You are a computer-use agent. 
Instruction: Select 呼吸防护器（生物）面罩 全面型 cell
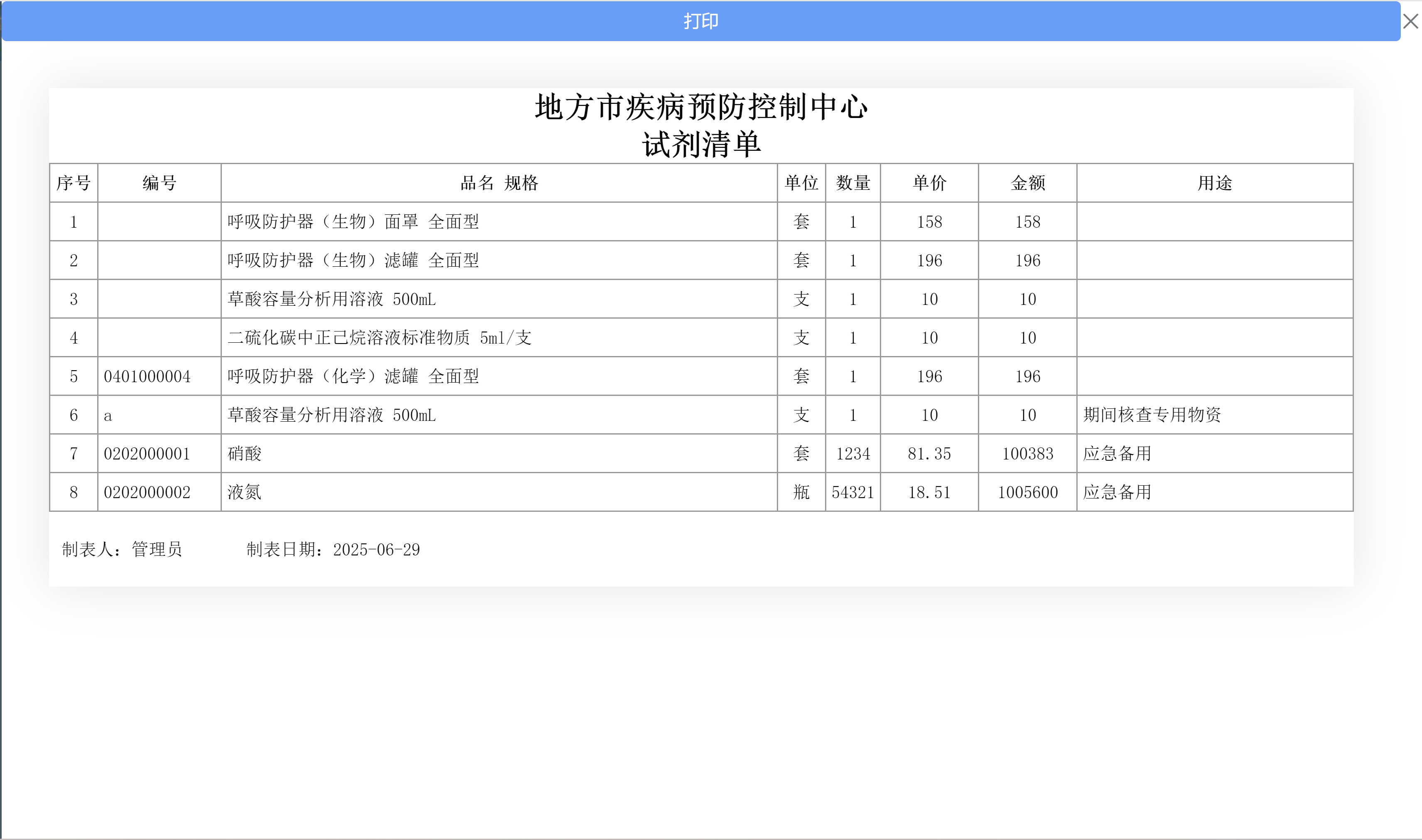(x=499, y=221)
